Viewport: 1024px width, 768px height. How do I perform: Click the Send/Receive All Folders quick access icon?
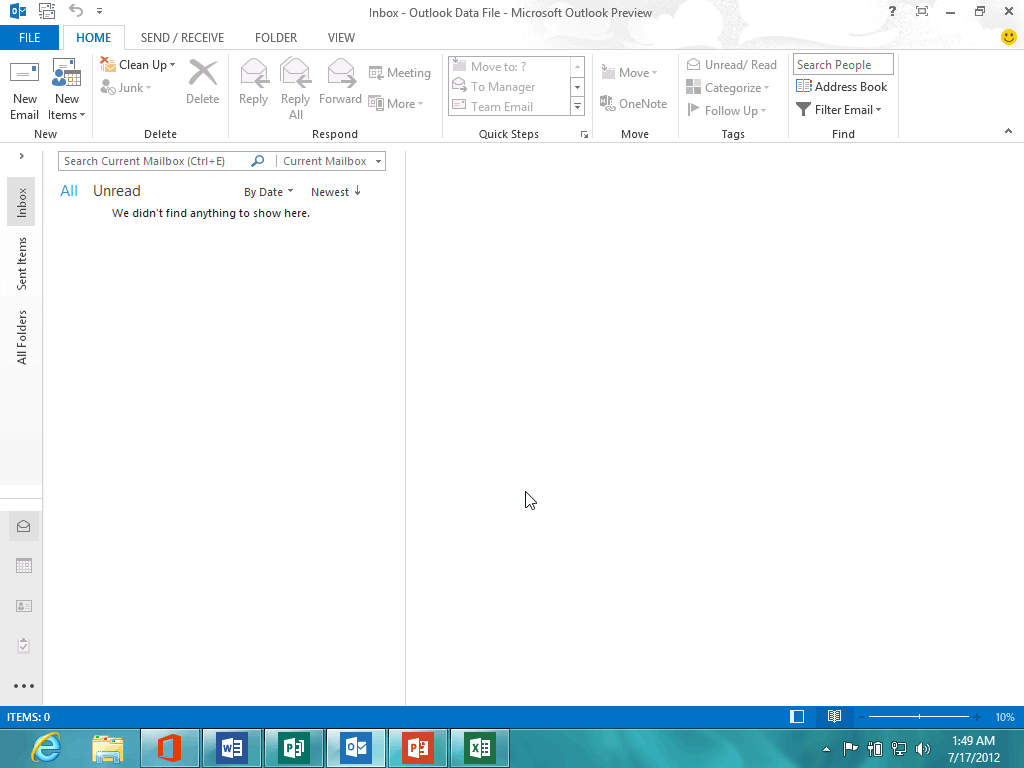(47, 10)
